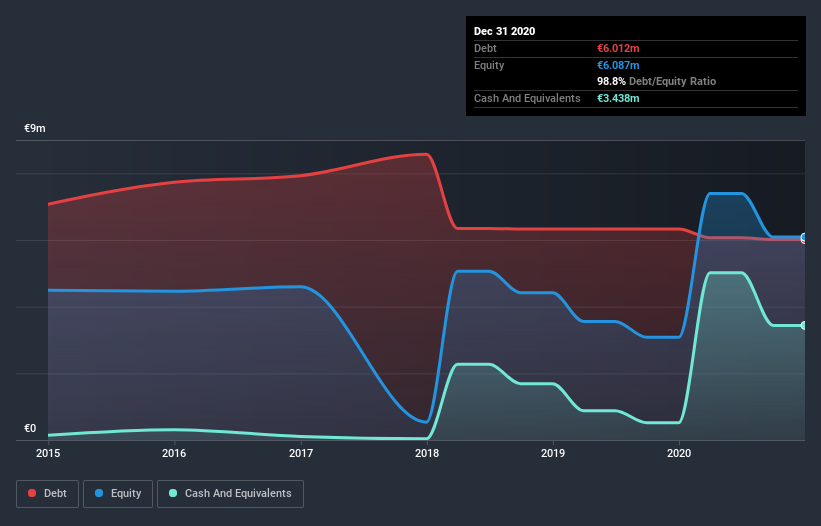Click the Cash endpoint marker at Dec 2020
The image size is (821, 526).
tap(804, 326)
